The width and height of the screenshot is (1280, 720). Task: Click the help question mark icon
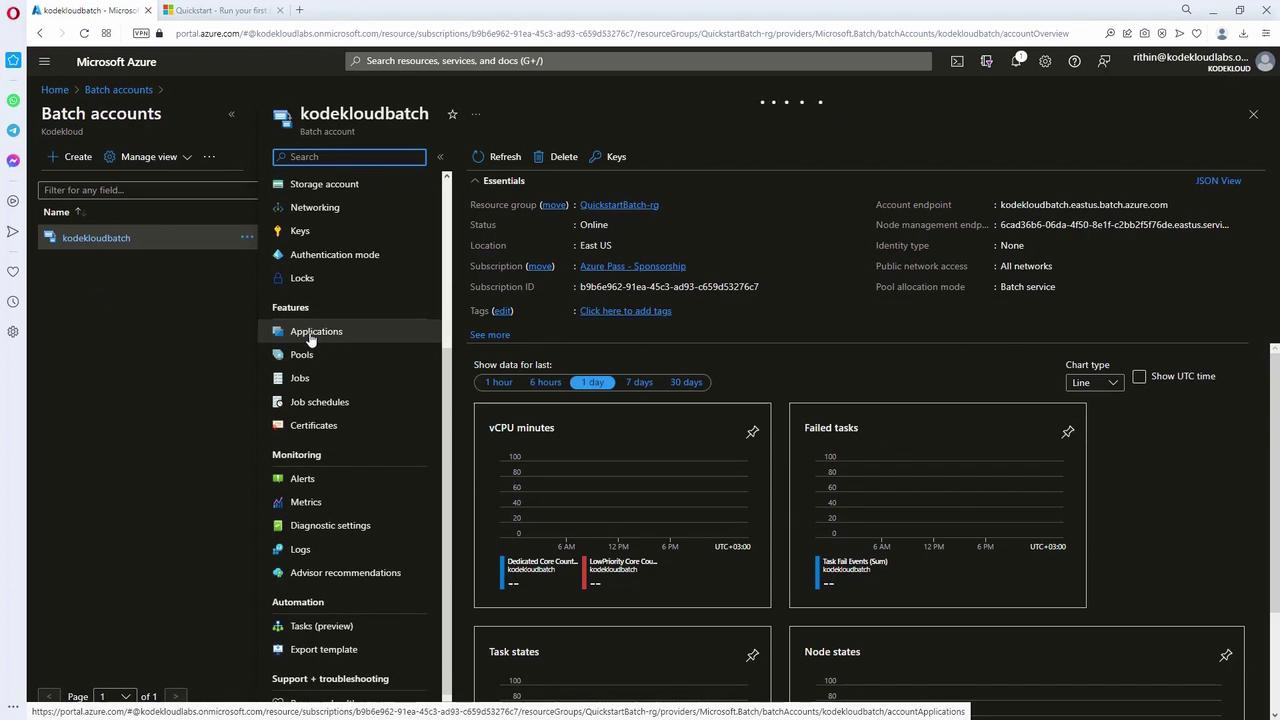pos(1074,61)
